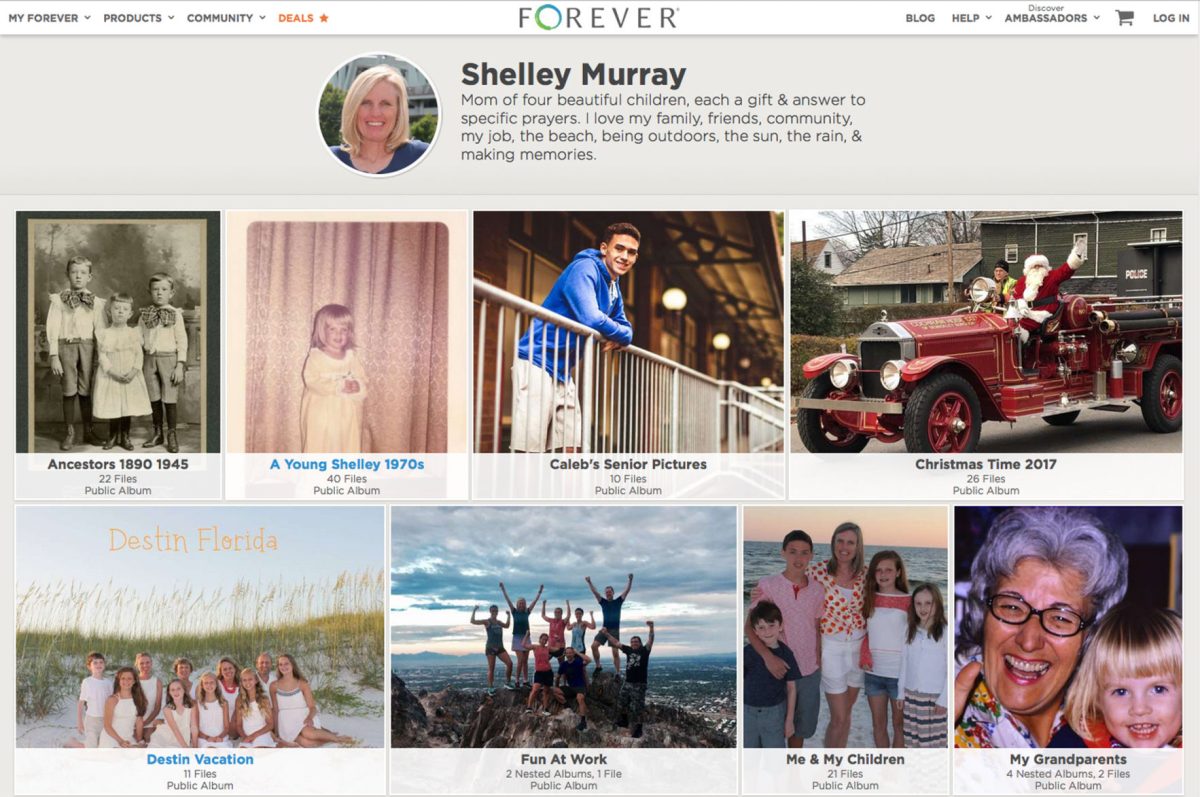Open the My Grandparents album photo
The image size is (1200, 797).
(x=1068, y=627)
